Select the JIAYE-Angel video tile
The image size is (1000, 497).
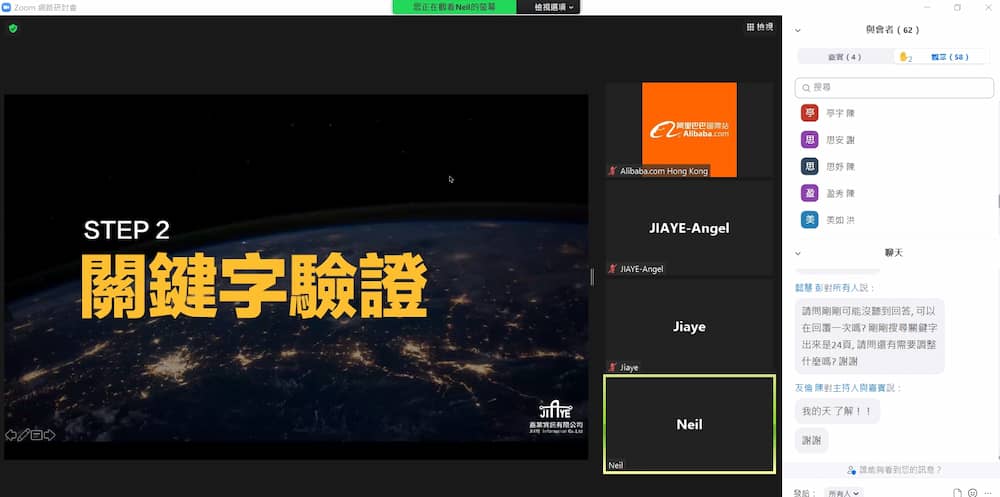(x=689, y=228)
